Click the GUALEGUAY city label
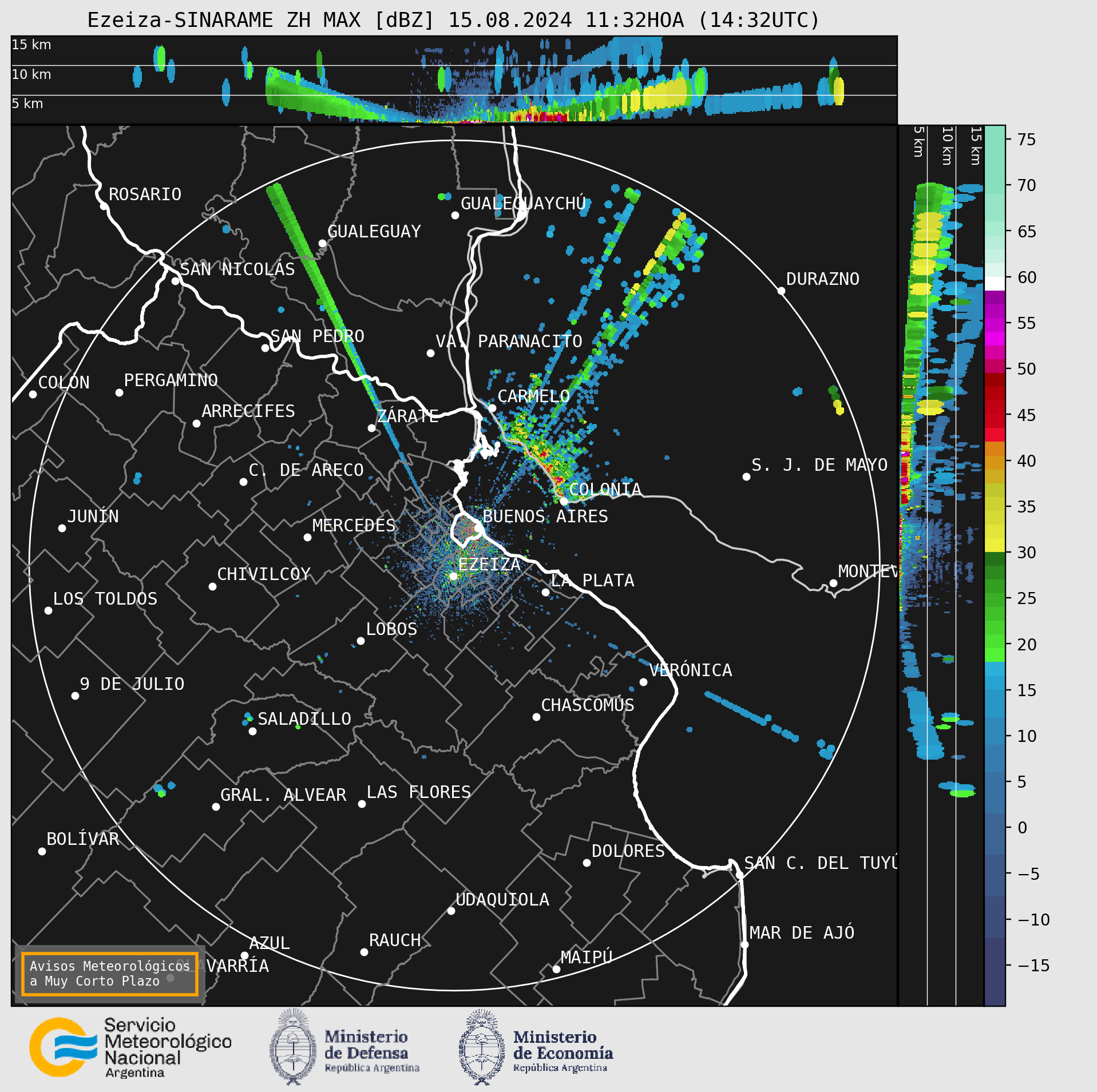 click(x=374, y=232)
